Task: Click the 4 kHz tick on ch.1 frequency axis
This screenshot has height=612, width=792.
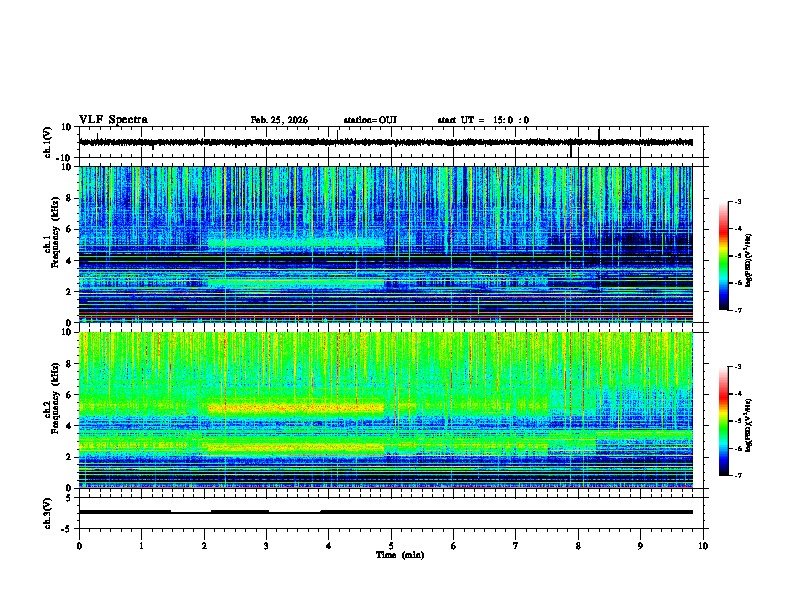Action: click(x=69, y=261)
